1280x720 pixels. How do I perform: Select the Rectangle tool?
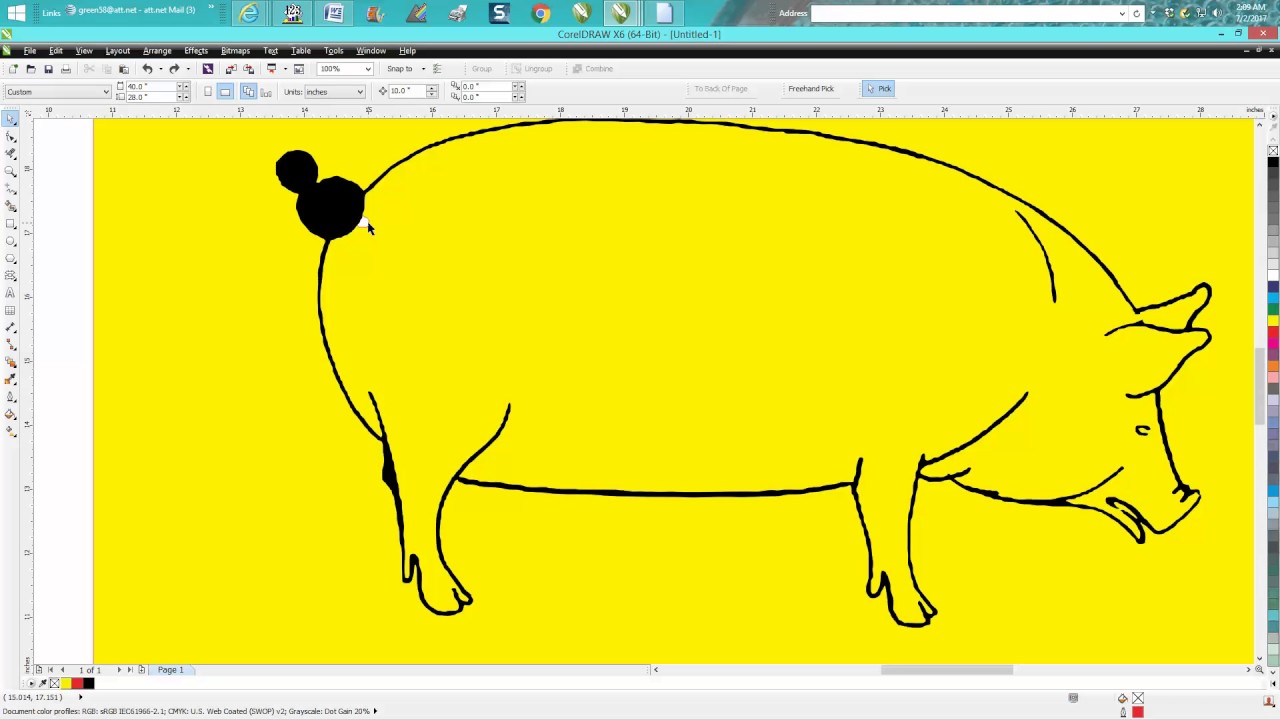point(10,223)
